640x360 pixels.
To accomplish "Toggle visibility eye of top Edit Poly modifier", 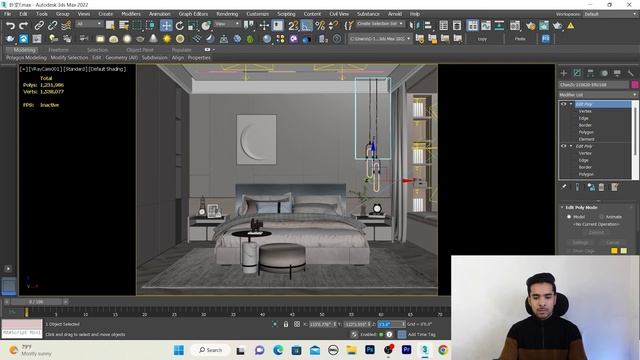I will click(x=563, y=104).
